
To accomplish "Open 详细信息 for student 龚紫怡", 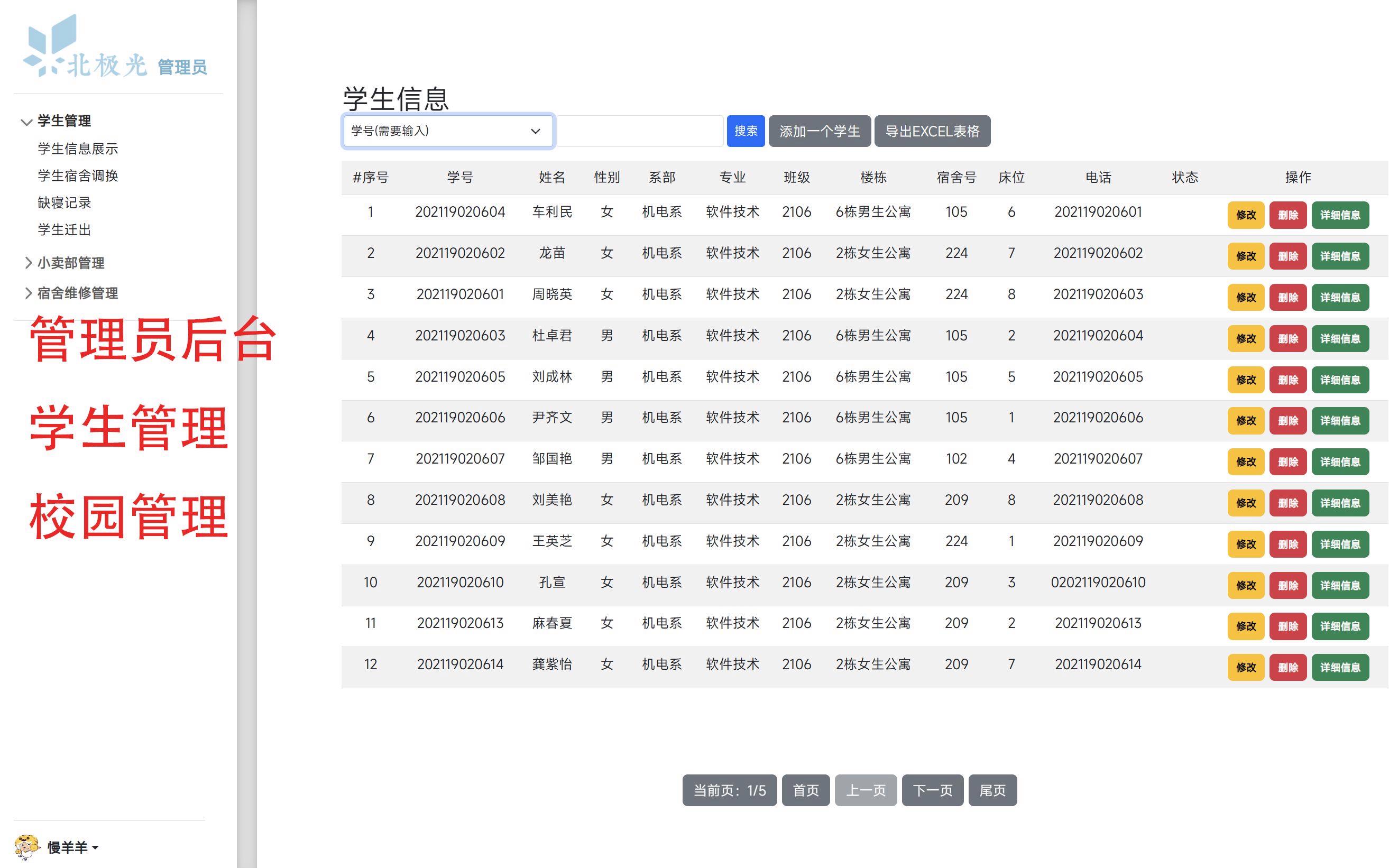I will (x=1340, y=668).
